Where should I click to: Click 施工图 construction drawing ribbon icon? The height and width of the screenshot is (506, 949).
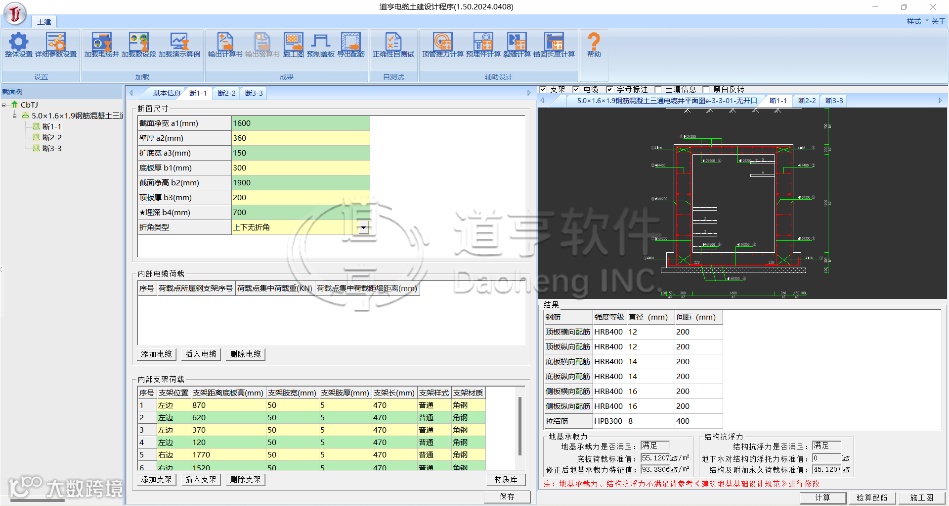[x=294, y=45]
